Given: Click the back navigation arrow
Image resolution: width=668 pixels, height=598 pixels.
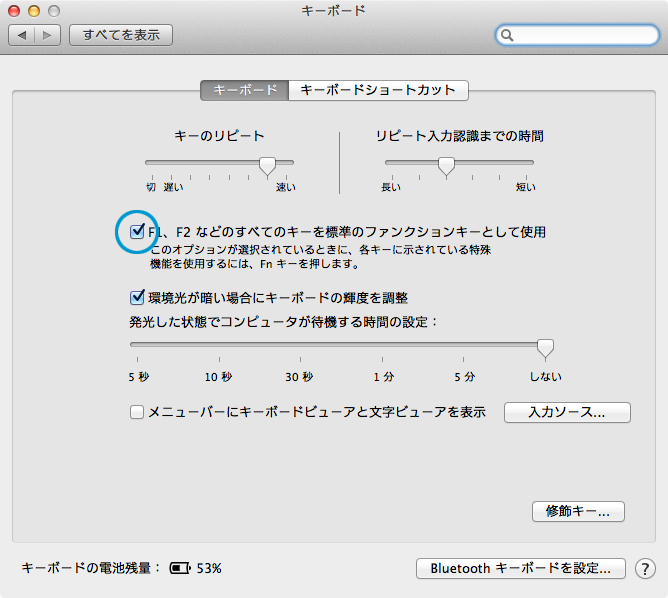Looking at the screenshot, I should click(22, 35).
